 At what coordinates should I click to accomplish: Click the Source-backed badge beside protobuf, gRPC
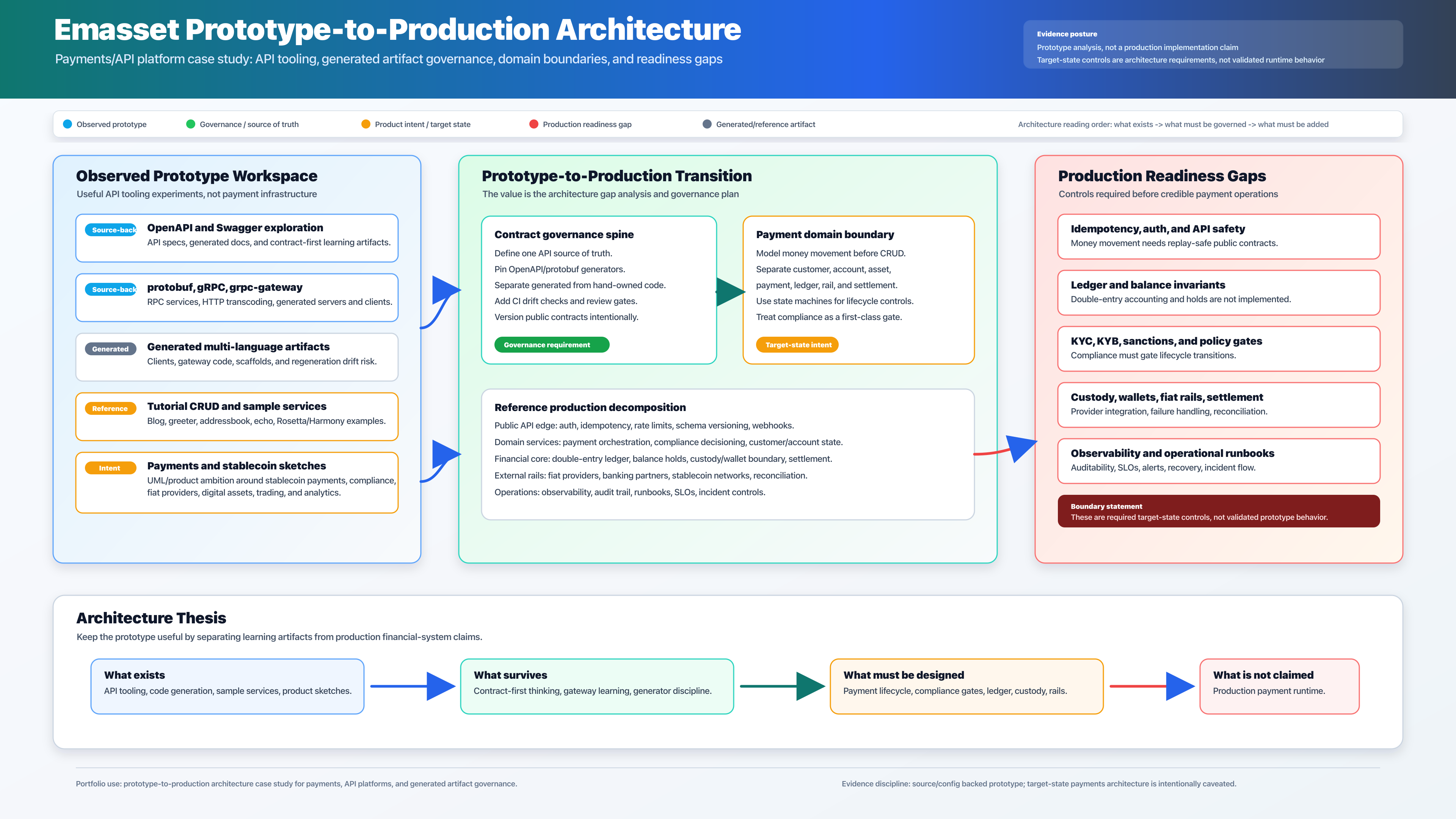click(x=111, y=289)
